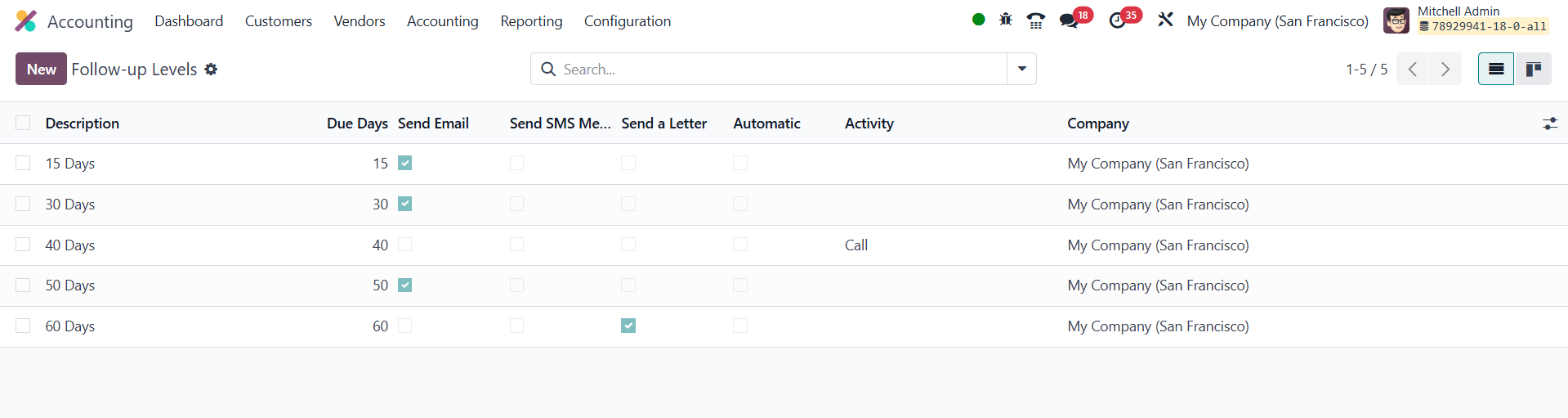1568x418 pixels.
Task: Open the Configuration menu
Action: [628, 21]
